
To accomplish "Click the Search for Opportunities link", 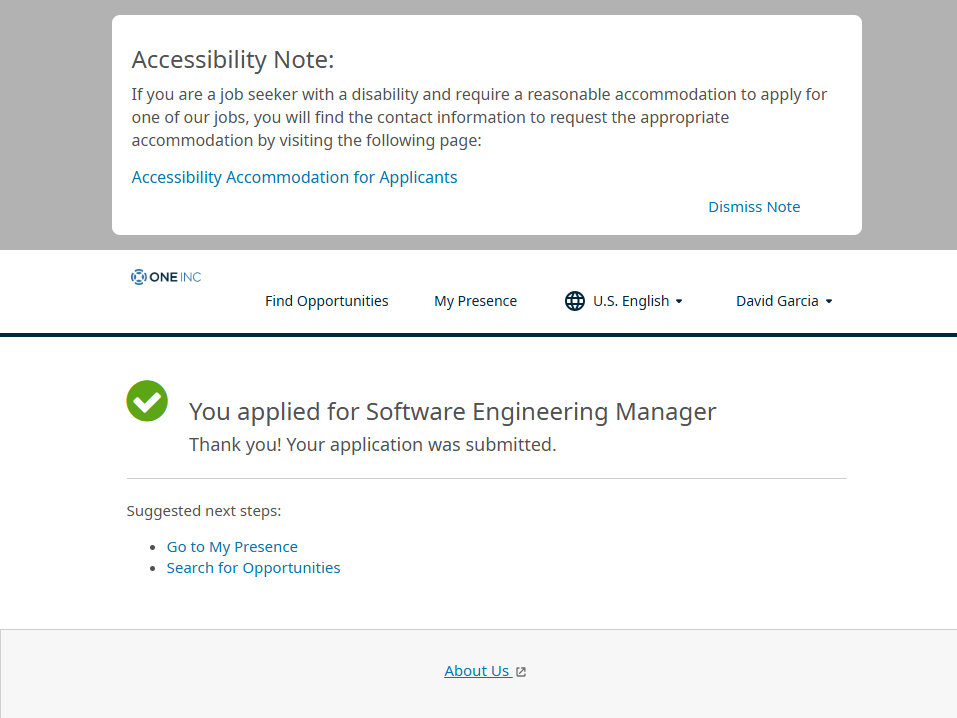I will point(253,568).
